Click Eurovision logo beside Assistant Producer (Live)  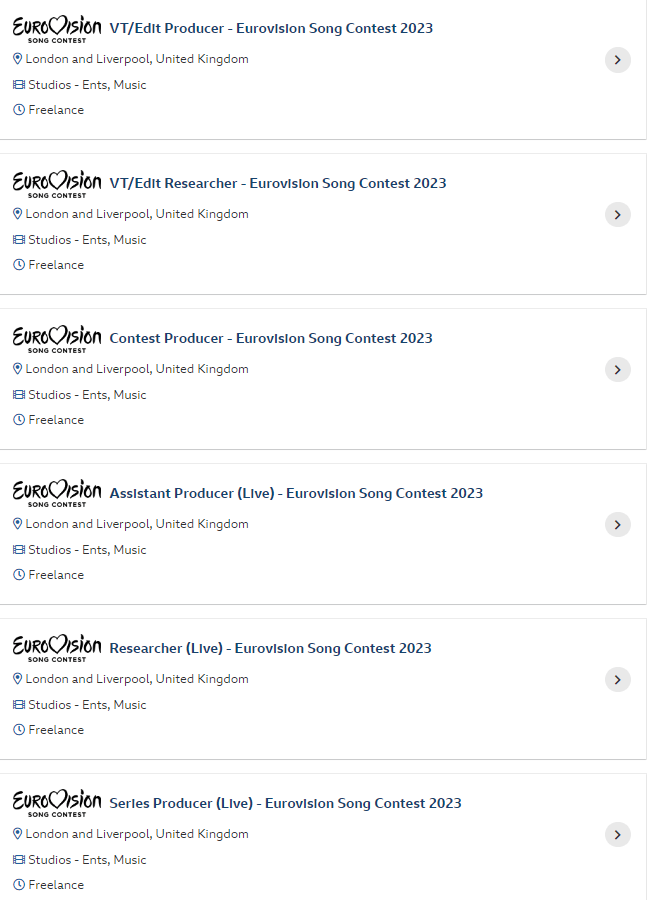(x=56, y=494)
